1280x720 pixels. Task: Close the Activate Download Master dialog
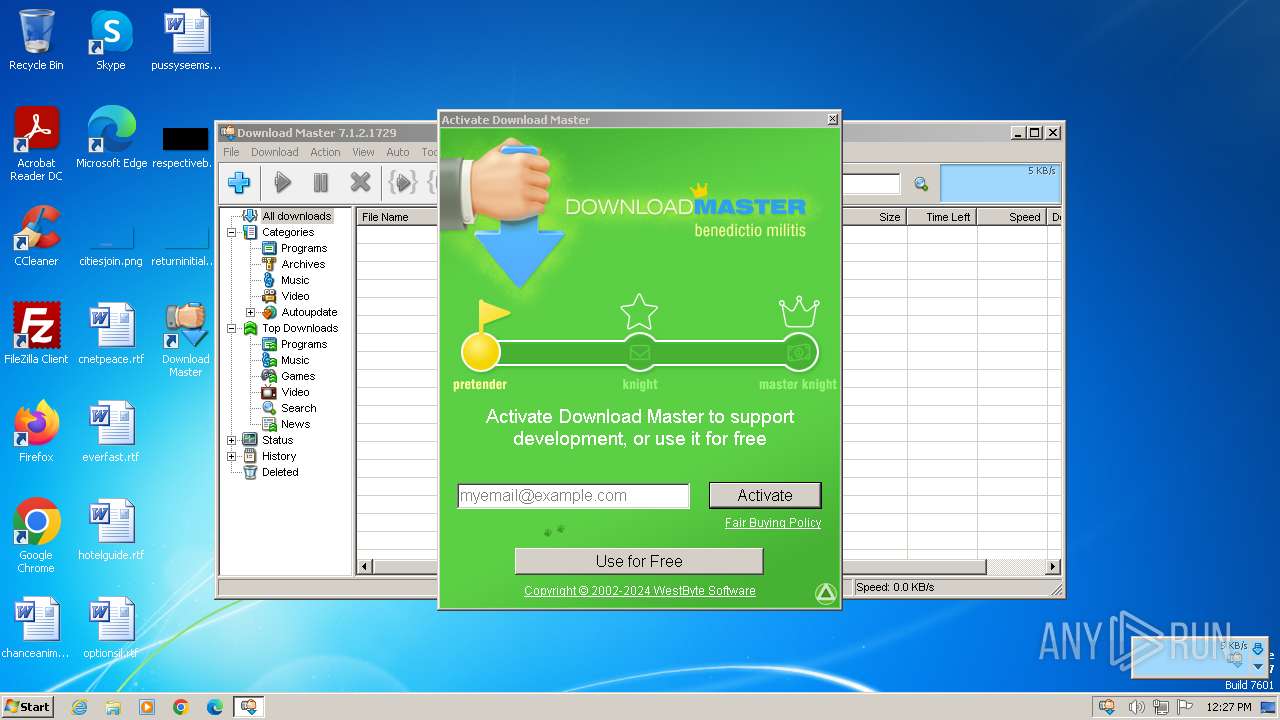(832, 120)
